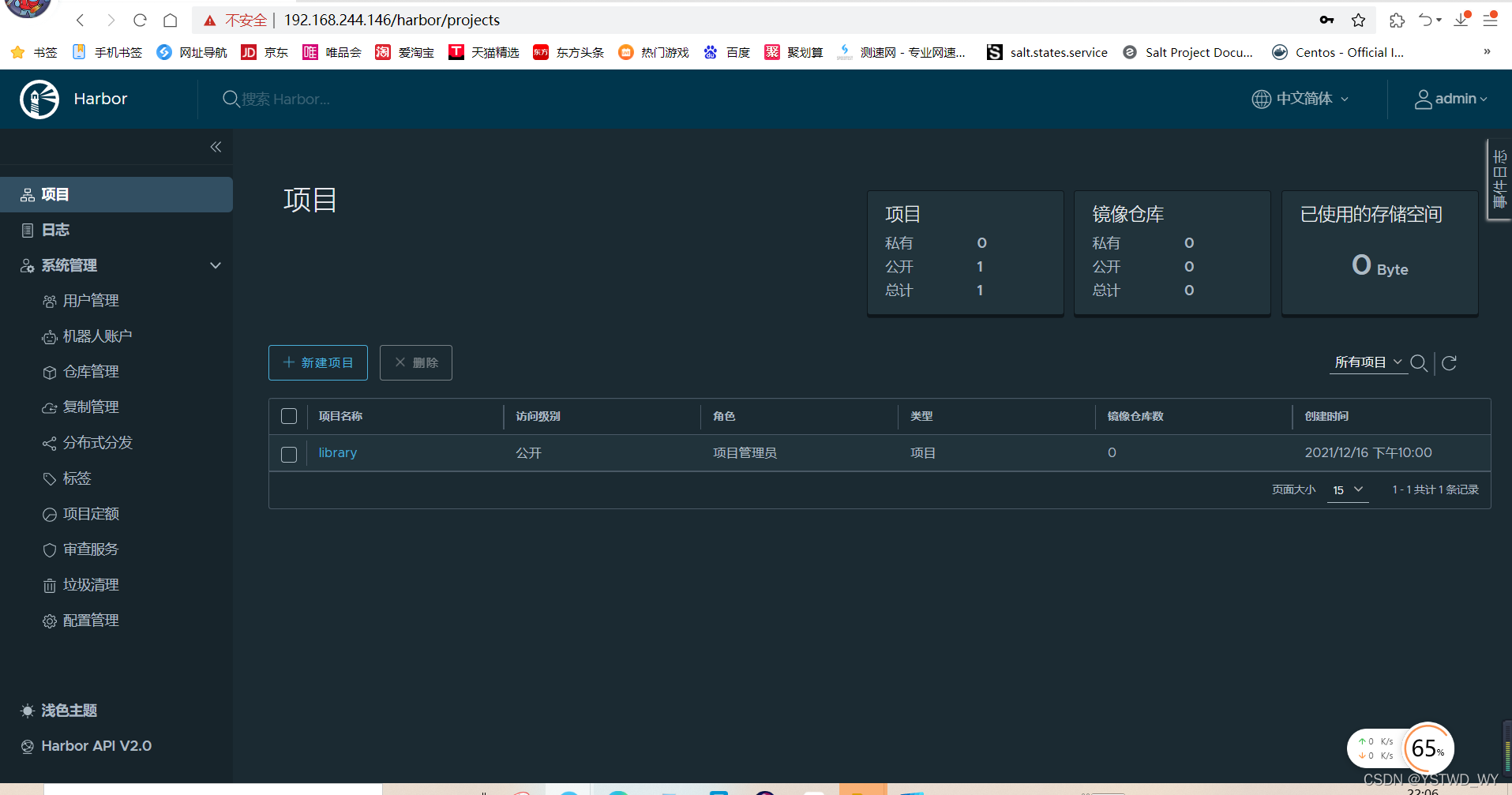Open 机器人账户 in the sidebar

pos(97,337)
